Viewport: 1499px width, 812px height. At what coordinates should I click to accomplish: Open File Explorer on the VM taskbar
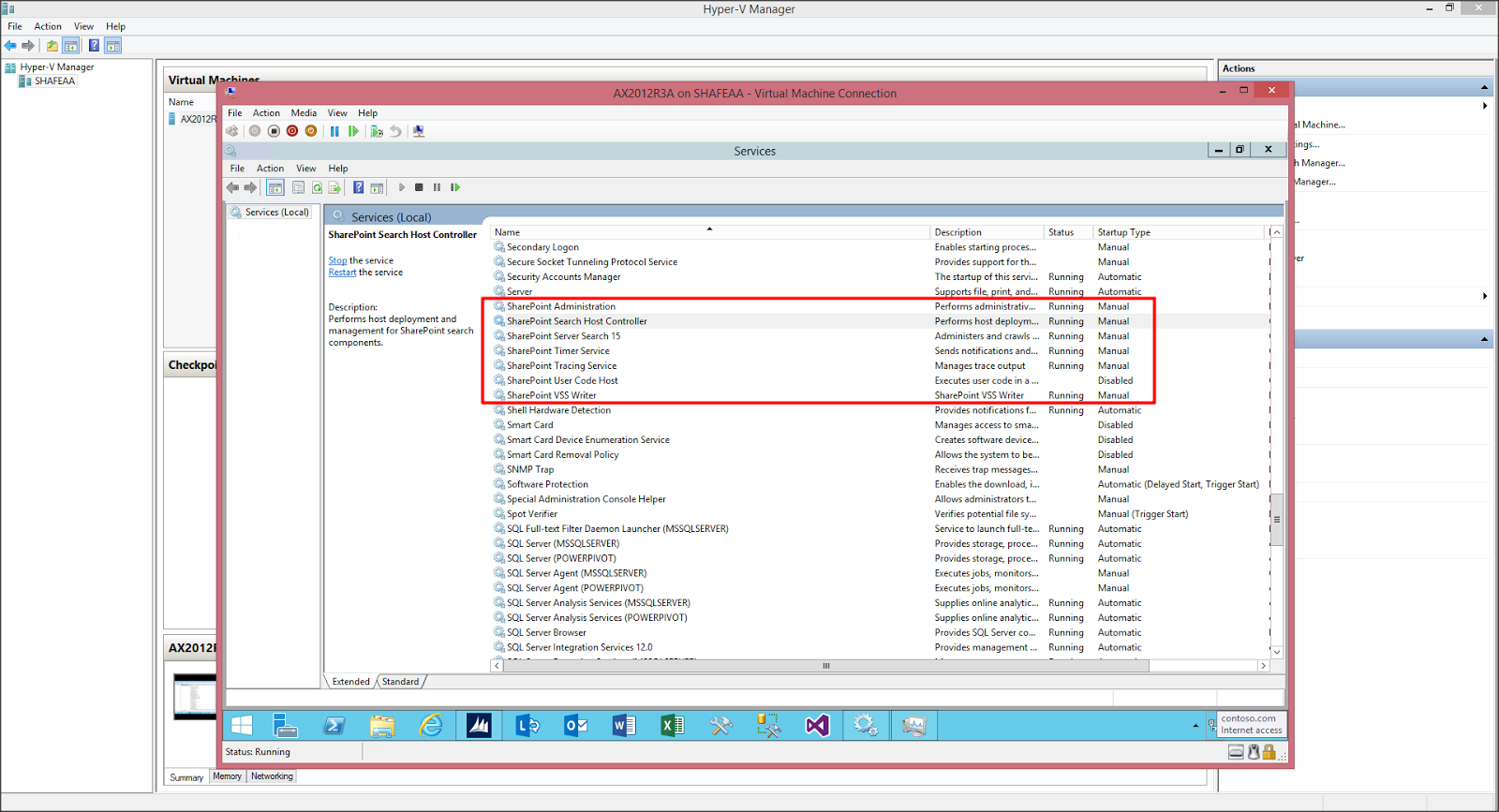click(x=382, y=725)
